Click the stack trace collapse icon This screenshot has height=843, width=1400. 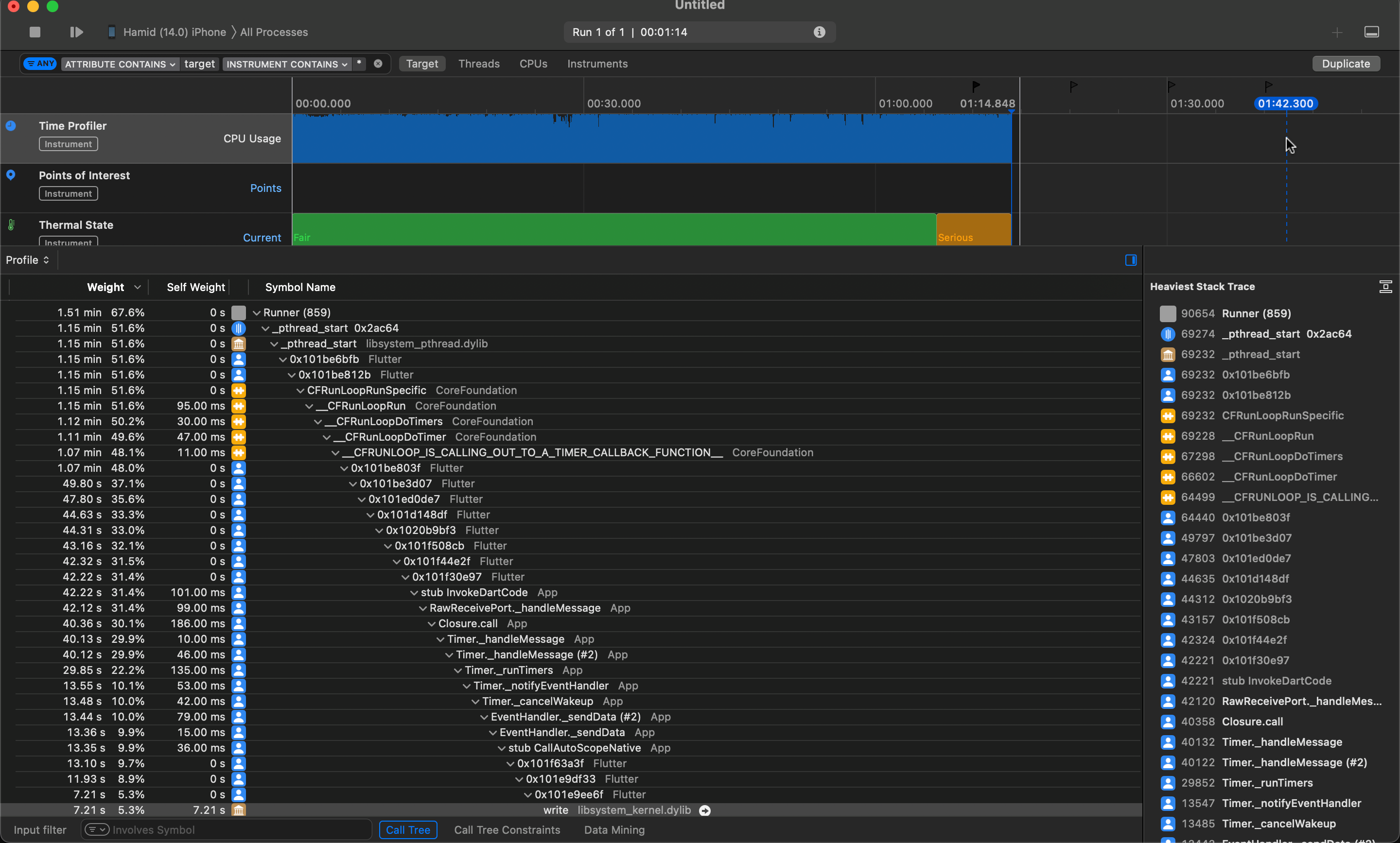tap(1385, 287)
